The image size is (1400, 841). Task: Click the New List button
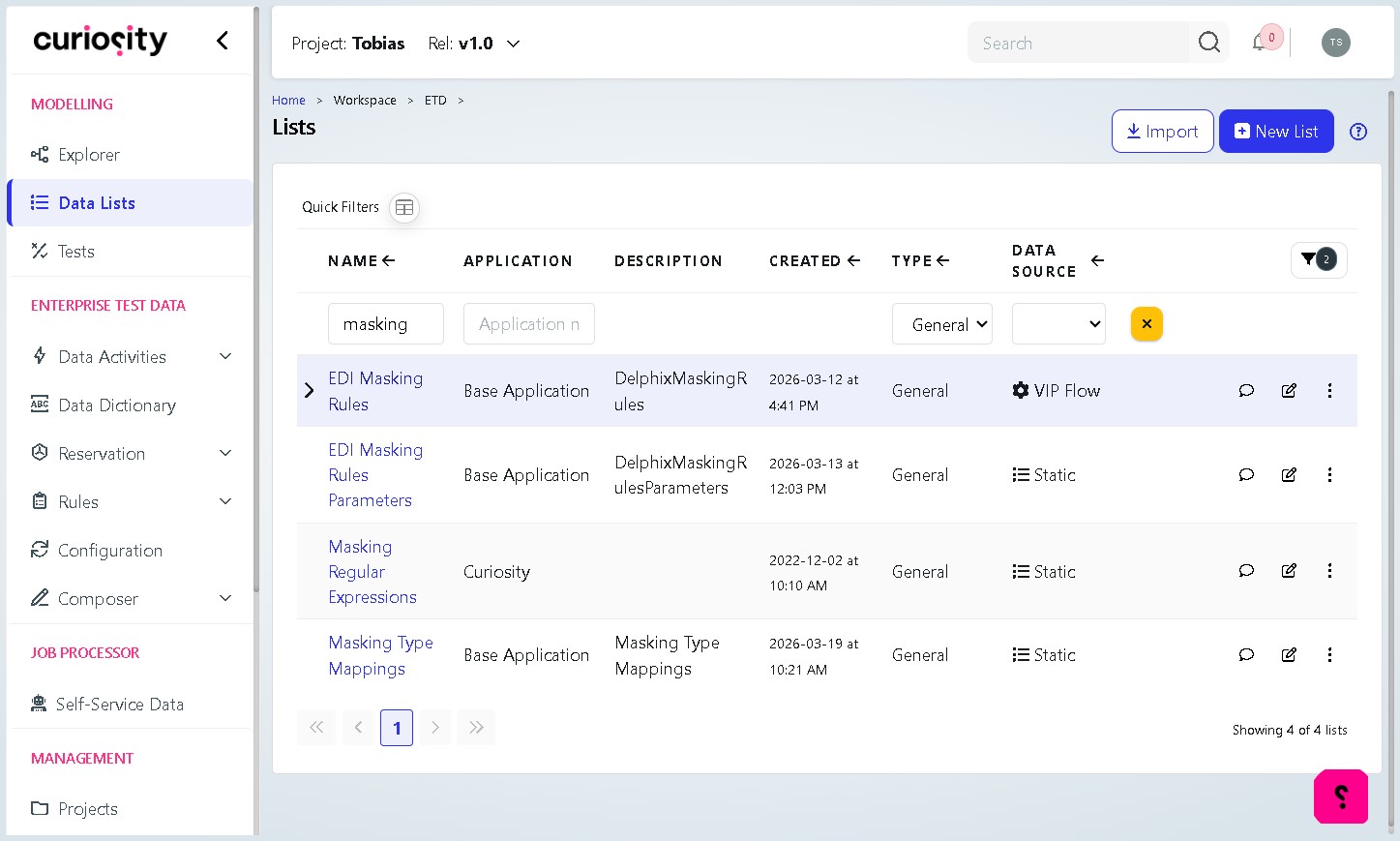1276,131
